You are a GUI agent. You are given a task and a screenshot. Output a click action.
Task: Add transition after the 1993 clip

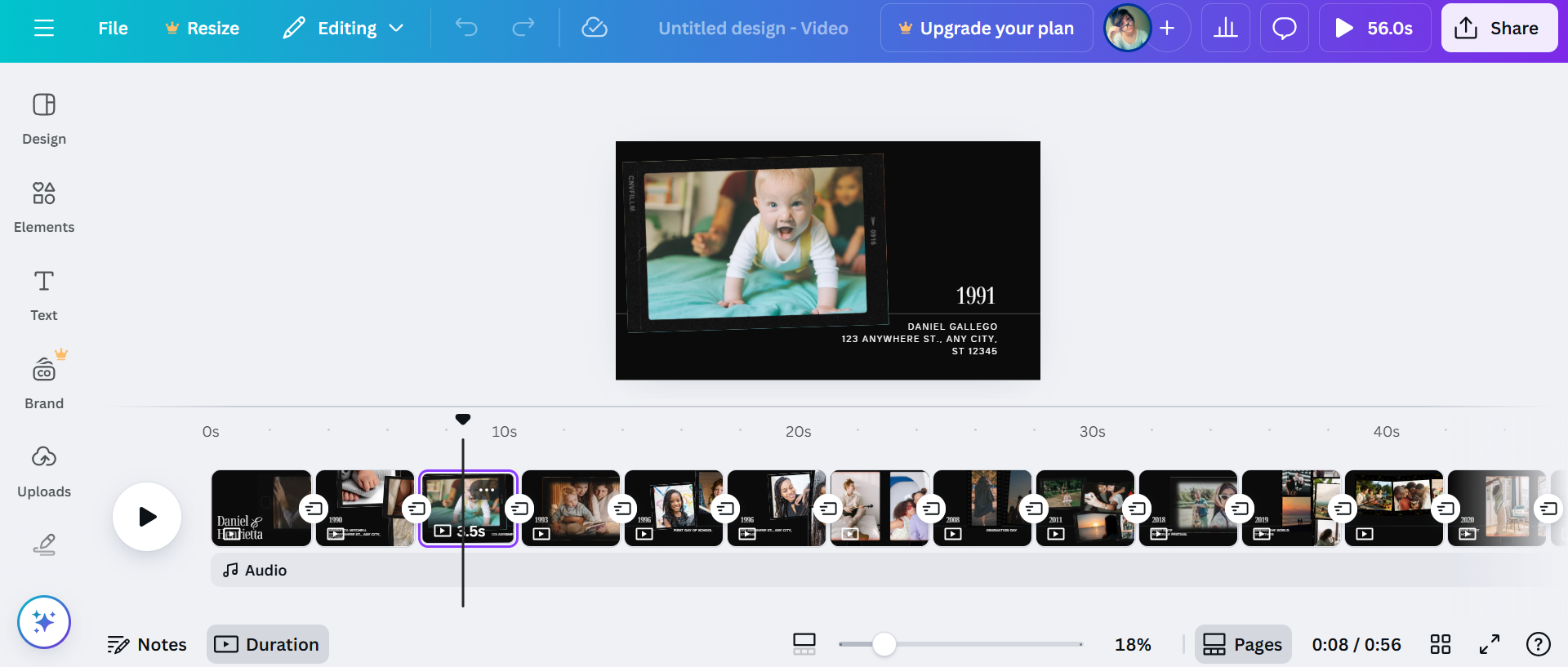(622, 509)
